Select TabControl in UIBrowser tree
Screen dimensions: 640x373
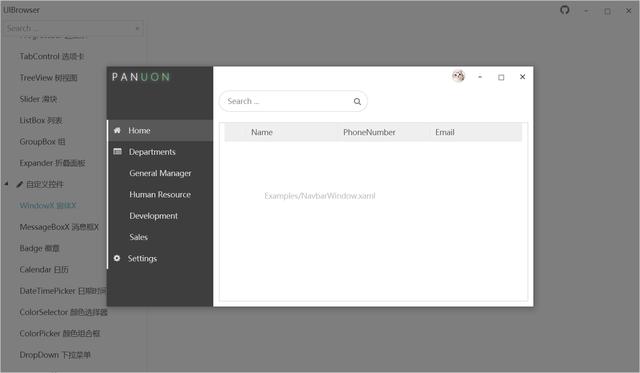point(52,56)
